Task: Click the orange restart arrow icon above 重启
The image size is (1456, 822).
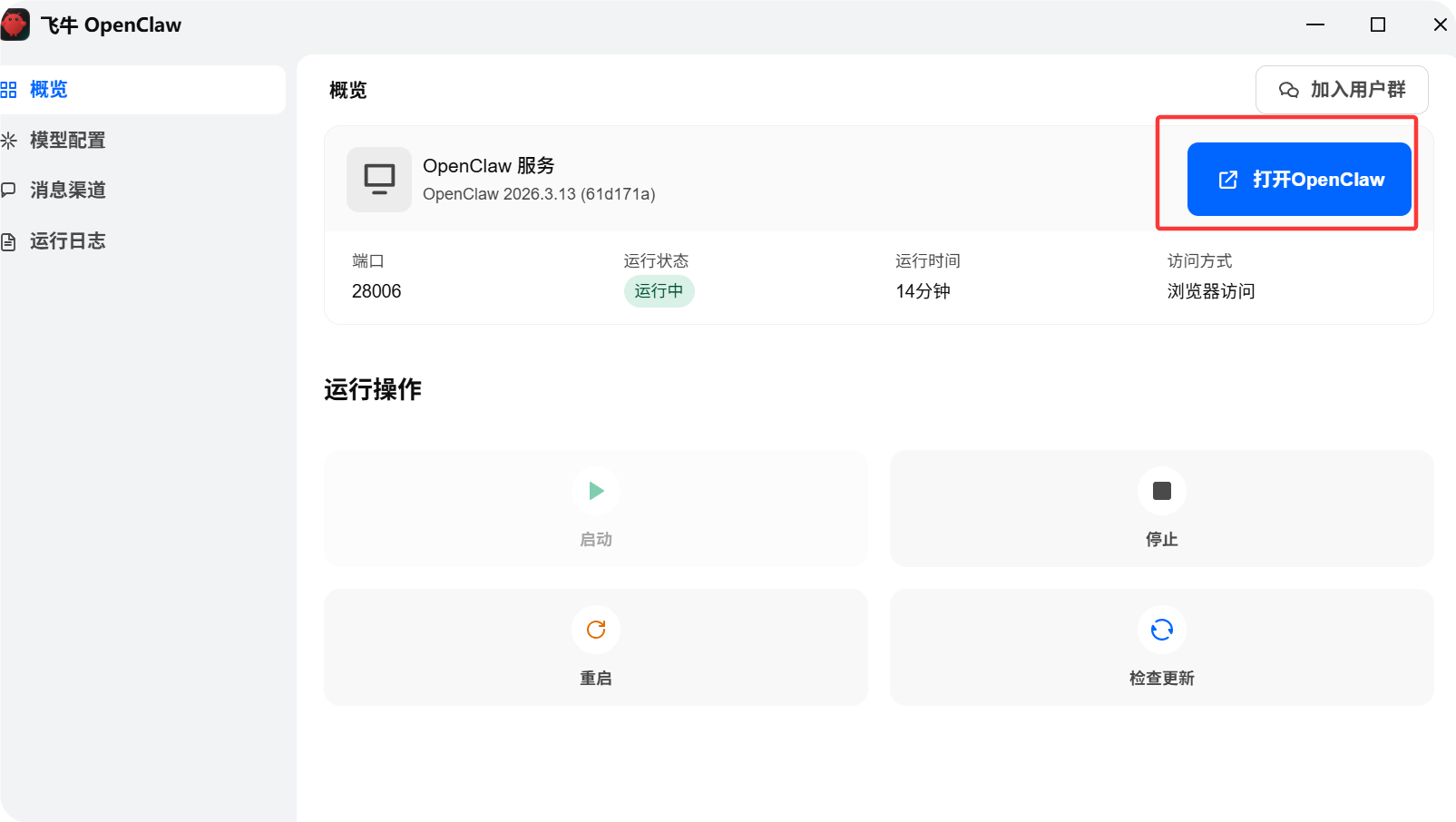Action: [x=595, y=630]
